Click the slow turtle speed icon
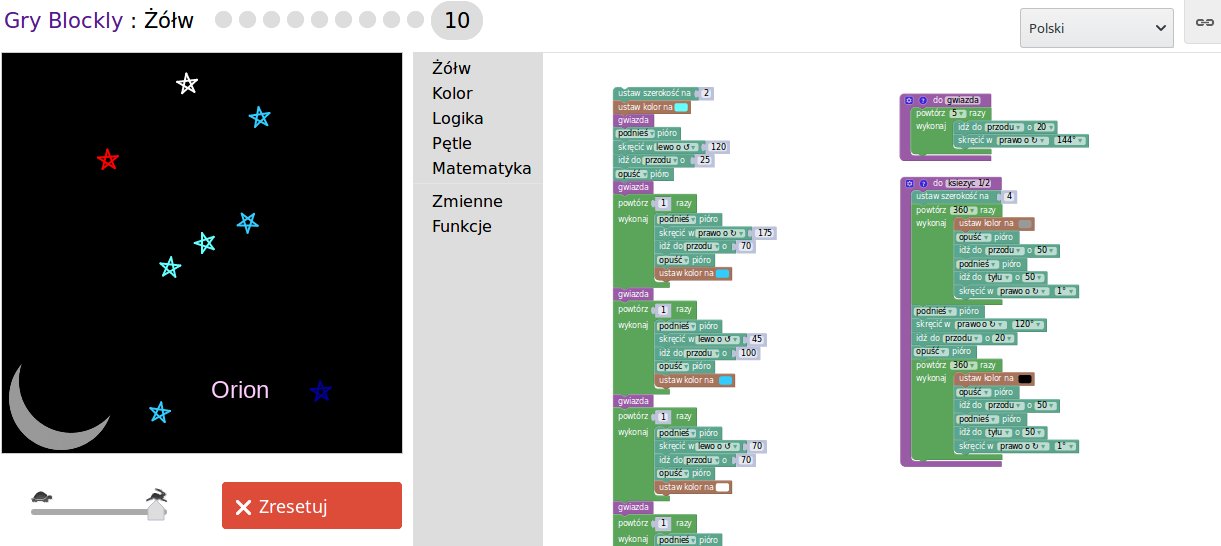This screenshot has width=1221, height=546. coord(42,496)
